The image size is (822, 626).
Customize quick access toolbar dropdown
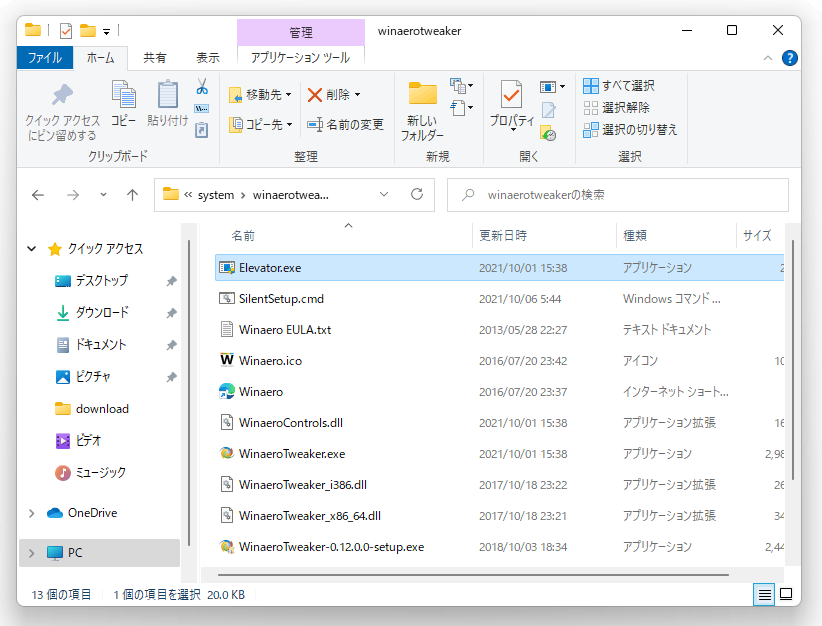106,32
